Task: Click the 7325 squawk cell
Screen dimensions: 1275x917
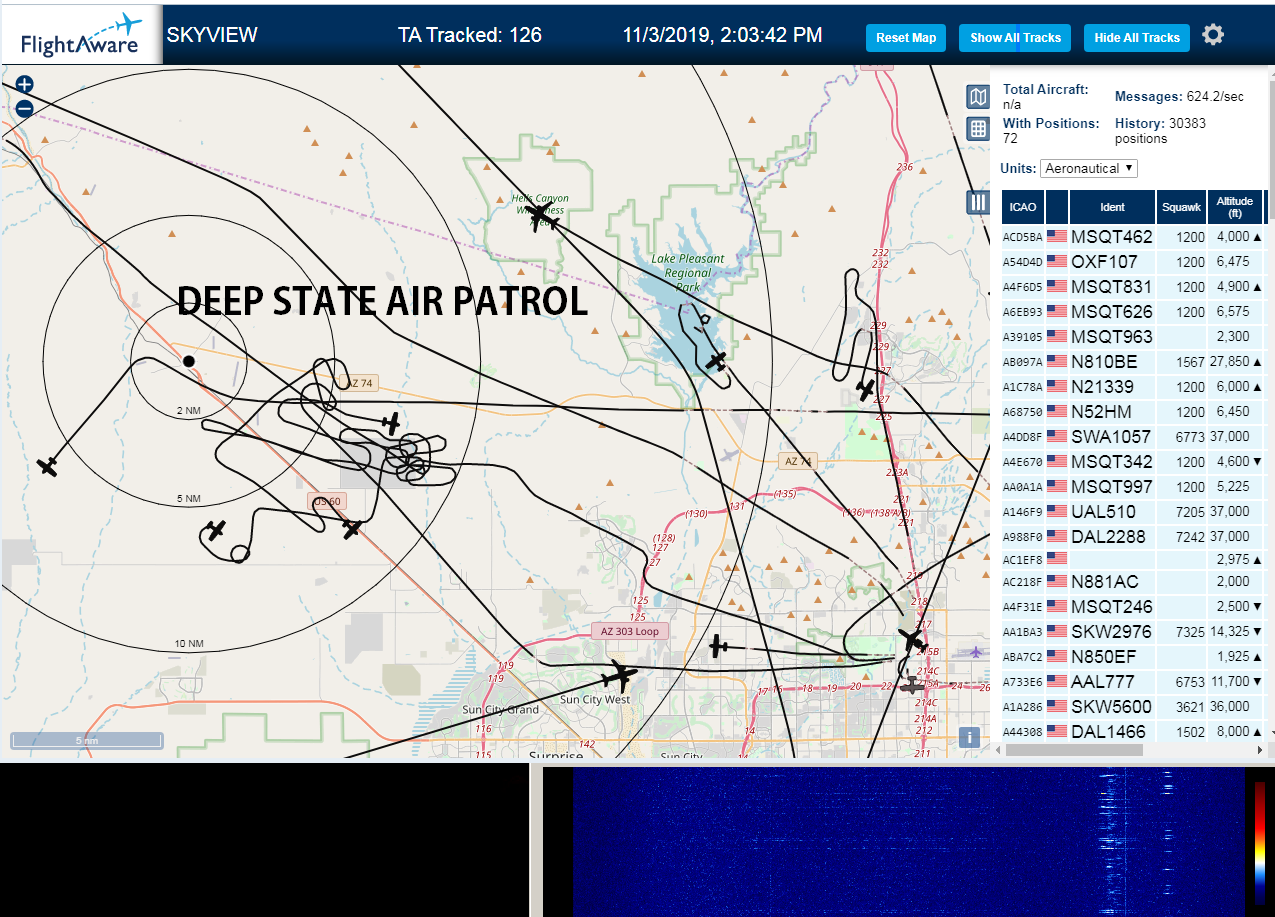Action: tap(1181, 632)
